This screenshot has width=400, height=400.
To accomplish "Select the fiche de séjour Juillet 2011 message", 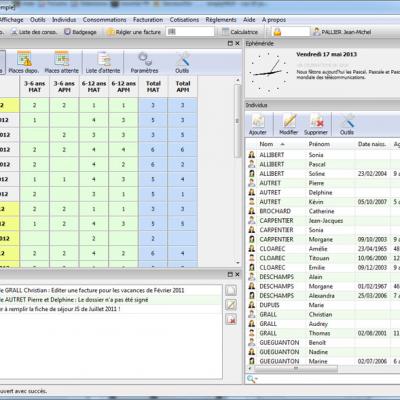I will tap(111, 309).
